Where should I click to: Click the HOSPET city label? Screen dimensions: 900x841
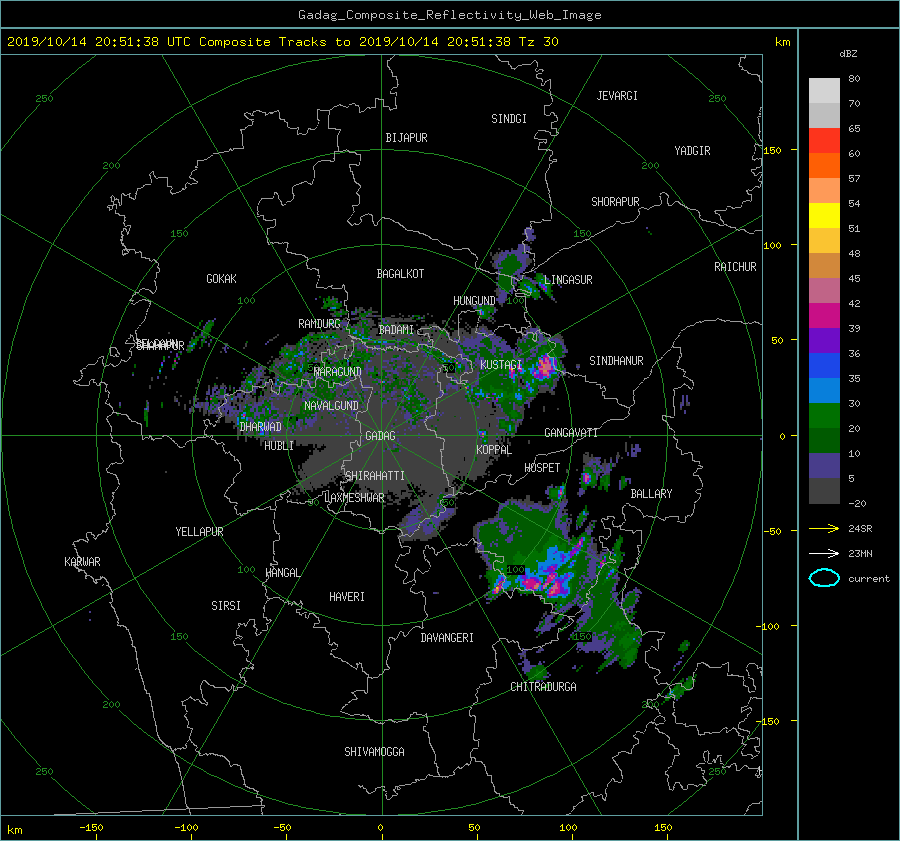coord(542,468)
